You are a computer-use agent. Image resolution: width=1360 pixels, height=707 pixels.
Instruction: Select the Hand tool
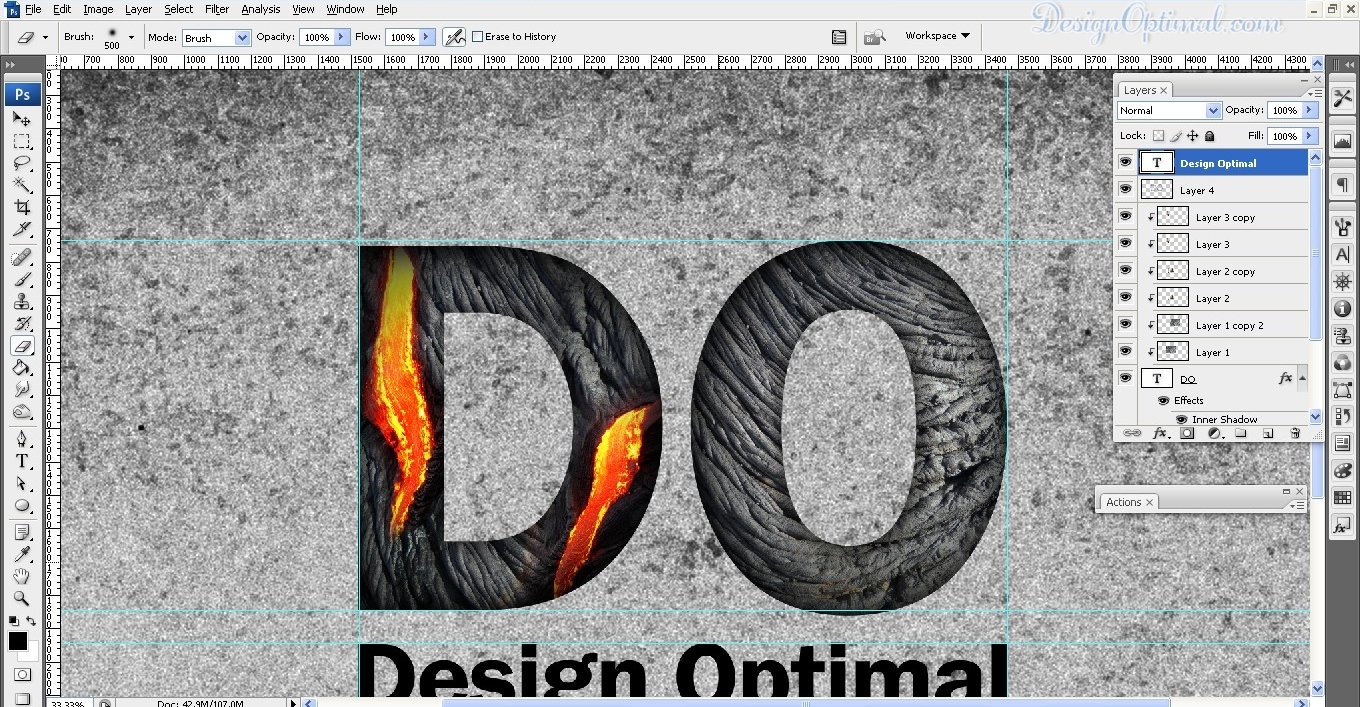tap(22, 577)
